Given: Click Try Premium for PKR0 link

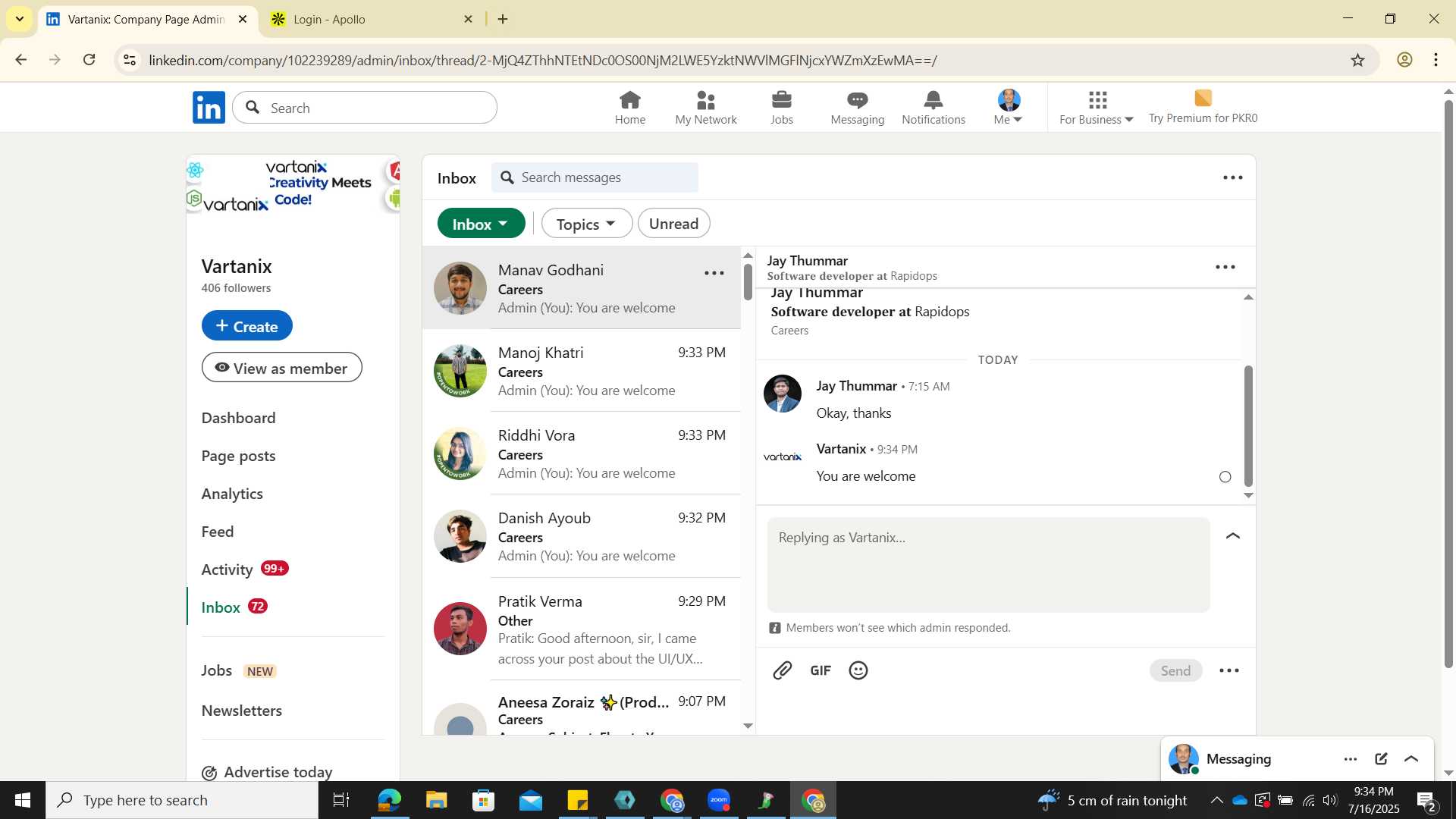Looking at the screenshot, I should click(1203, 107).
